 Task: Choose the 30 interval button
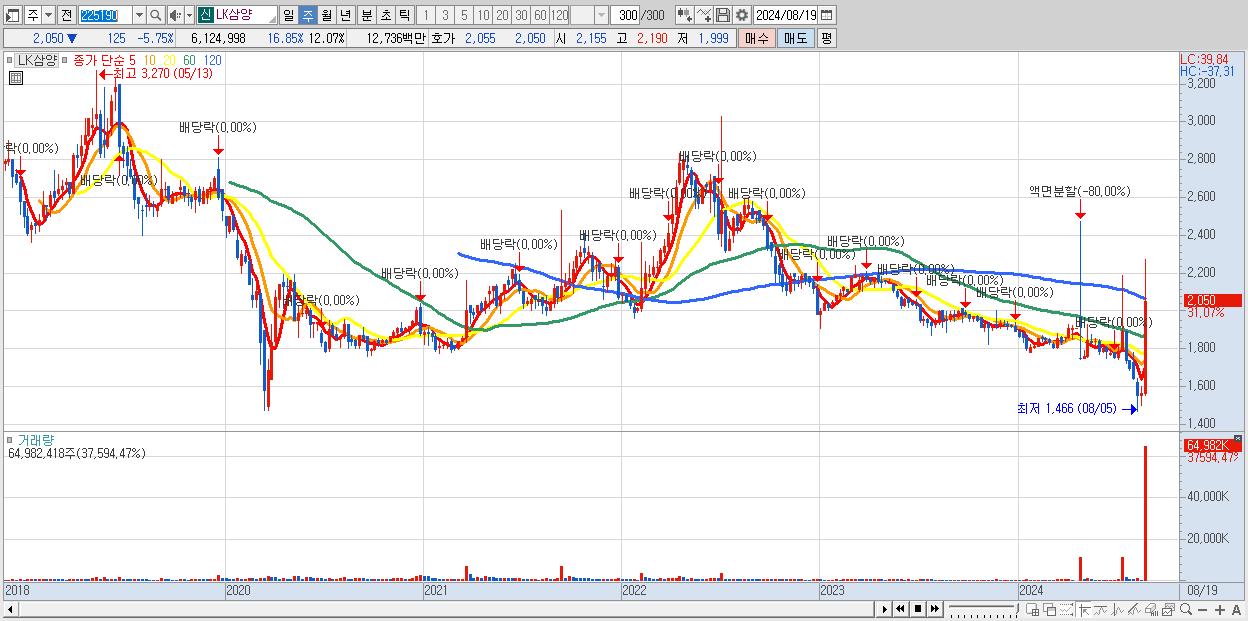(x=521, y=15)
